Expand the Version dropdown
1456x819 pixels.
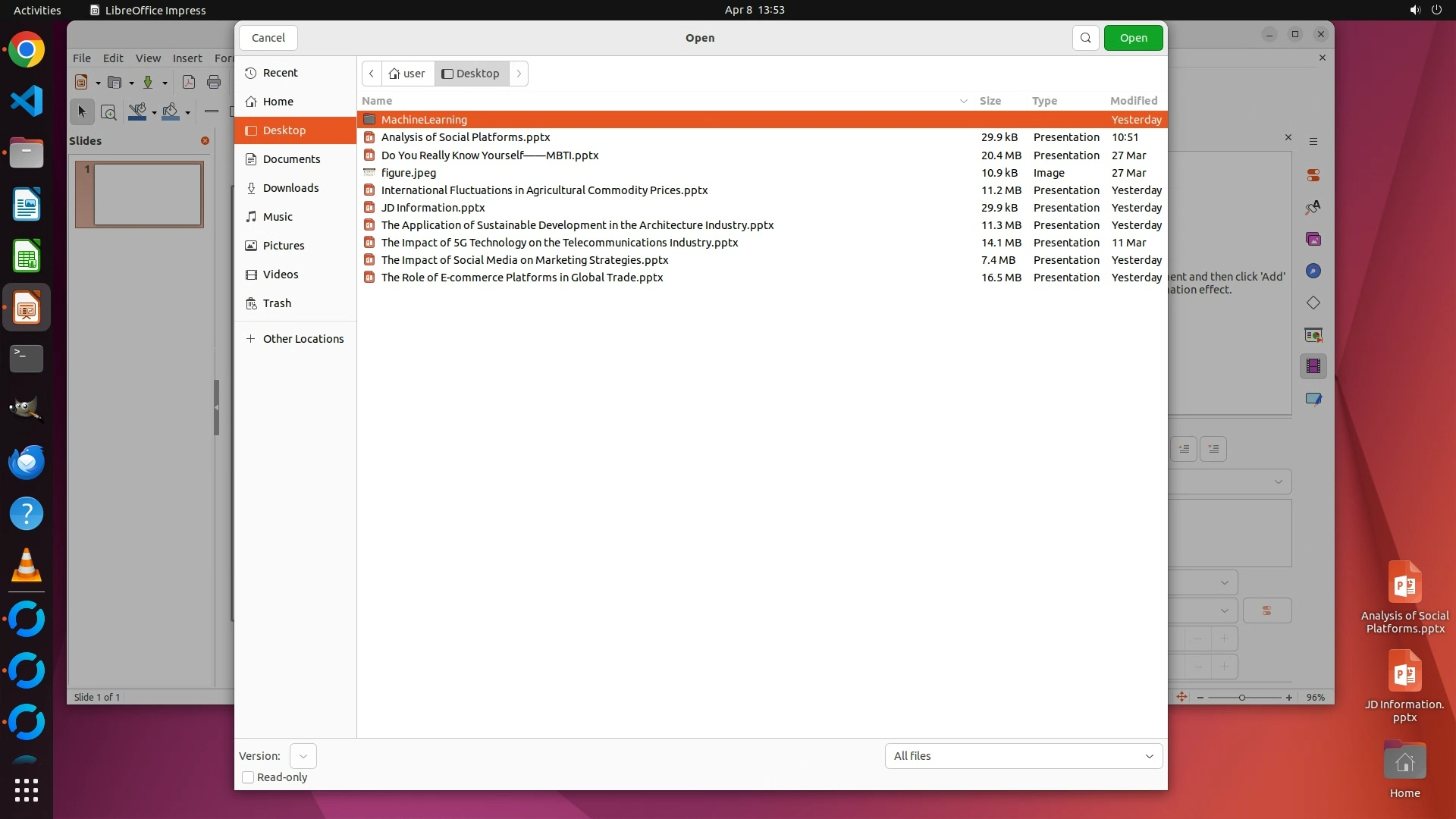coord(303,756)
